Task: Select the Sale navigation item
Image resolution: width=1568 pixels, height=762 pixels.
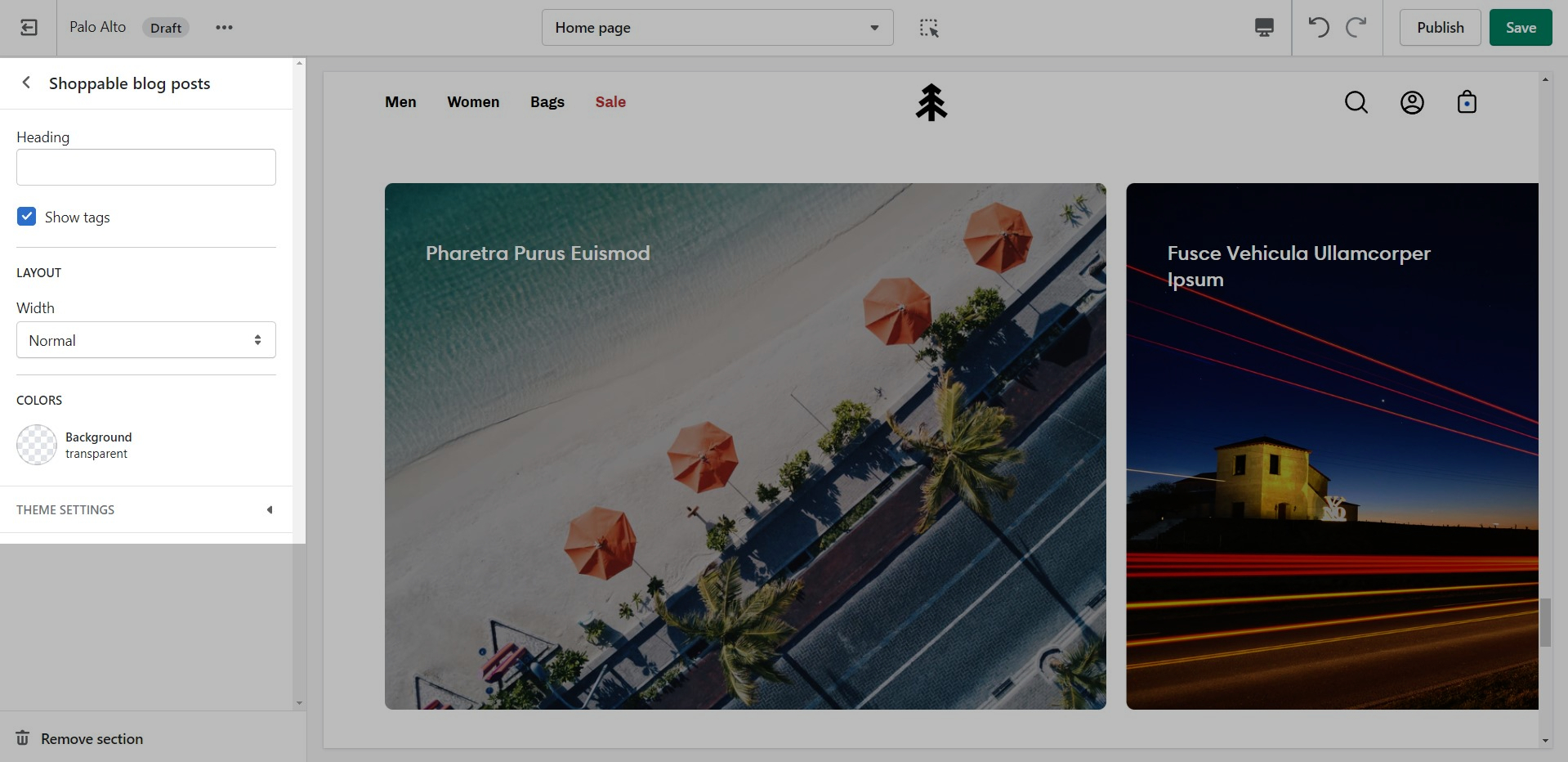Action: [x=610, y=102]
